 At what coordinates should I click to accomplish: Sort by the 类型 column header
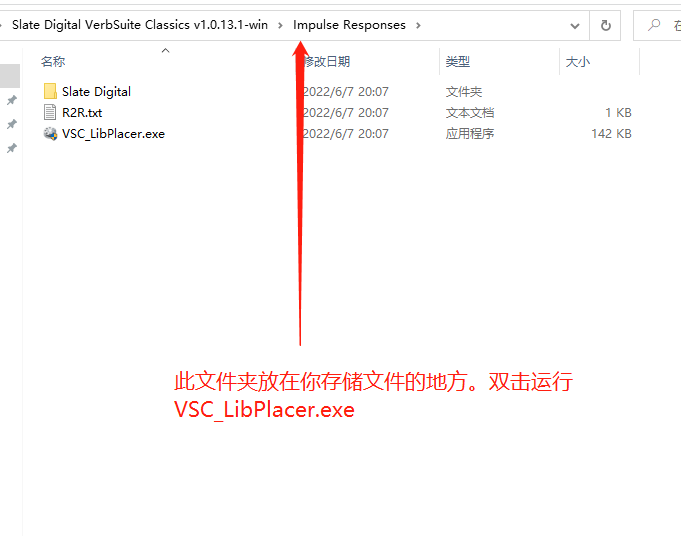[457, 62]
